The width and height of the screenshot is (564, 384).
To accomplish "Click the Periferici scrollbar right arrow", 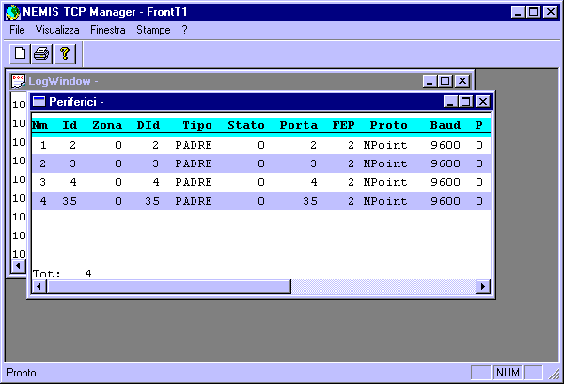I will point(483,286).
